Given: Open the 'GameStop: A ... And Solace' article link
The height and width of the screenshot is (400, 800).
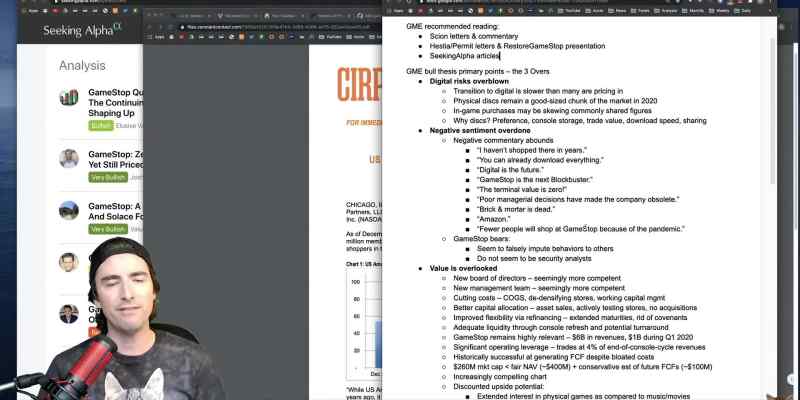Looking at the screenshot, I should click(x=115, y=211).
